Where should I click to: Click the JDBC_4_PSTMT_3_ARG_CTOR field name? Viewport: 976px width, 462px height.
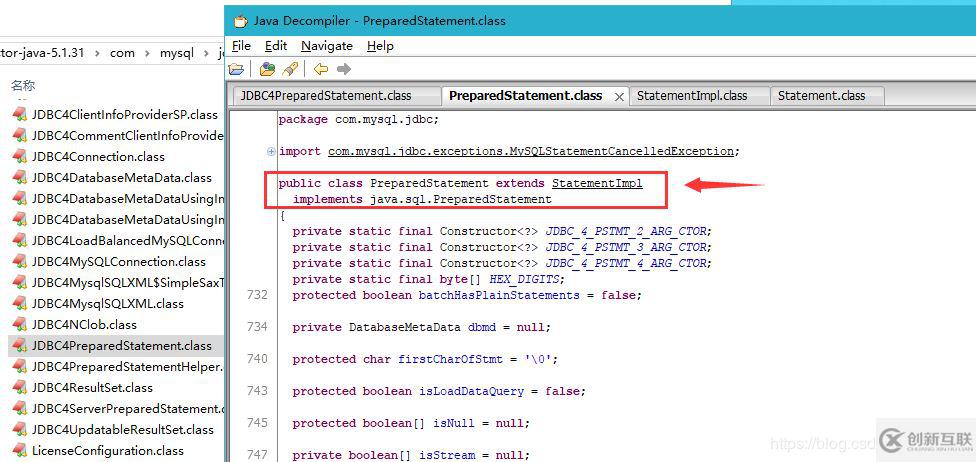(x=626, y=247)
